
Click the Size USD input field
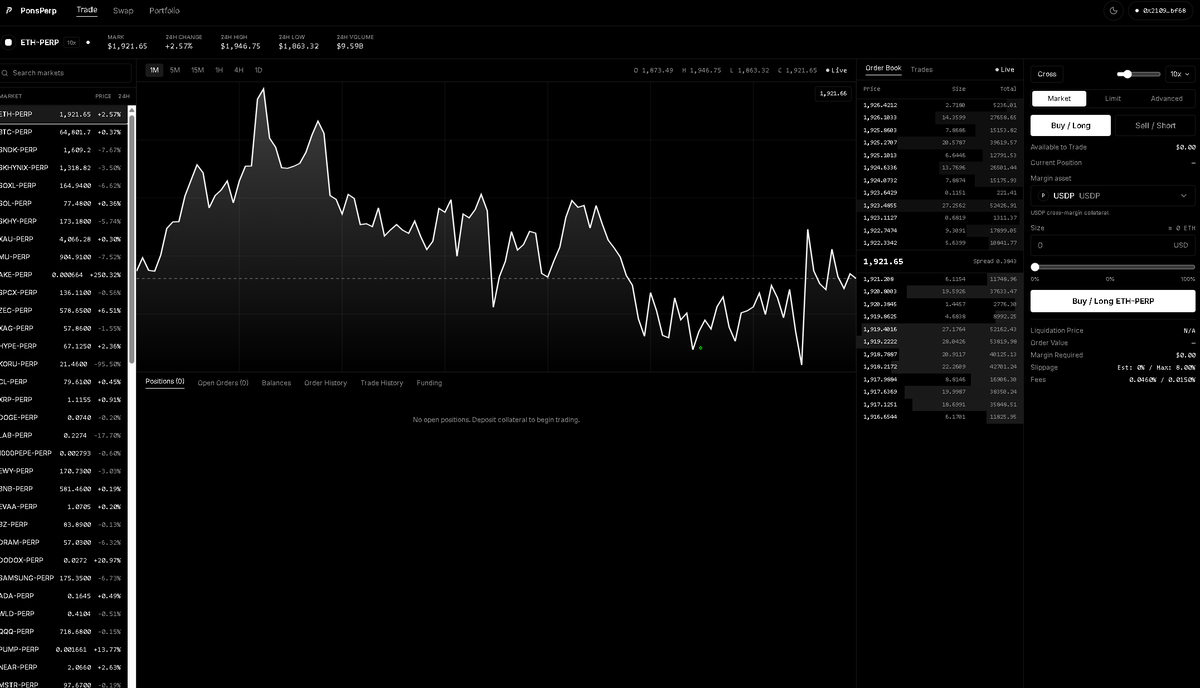click(x=1113, y=245)
